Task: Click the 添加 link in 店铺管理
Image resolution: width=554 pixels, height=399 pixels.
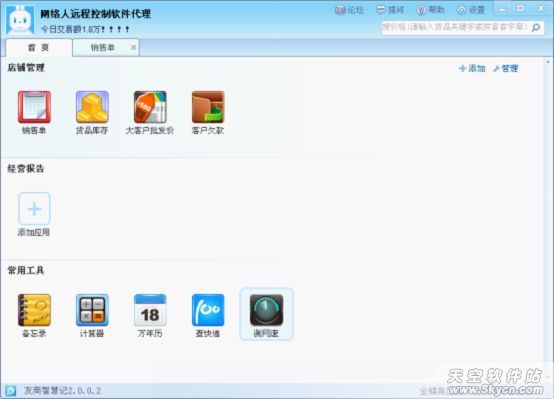Action: pos(472,68)
